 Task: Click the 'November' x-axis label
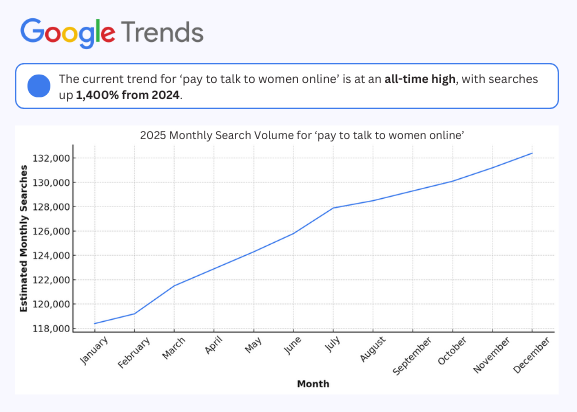point(491,355)
